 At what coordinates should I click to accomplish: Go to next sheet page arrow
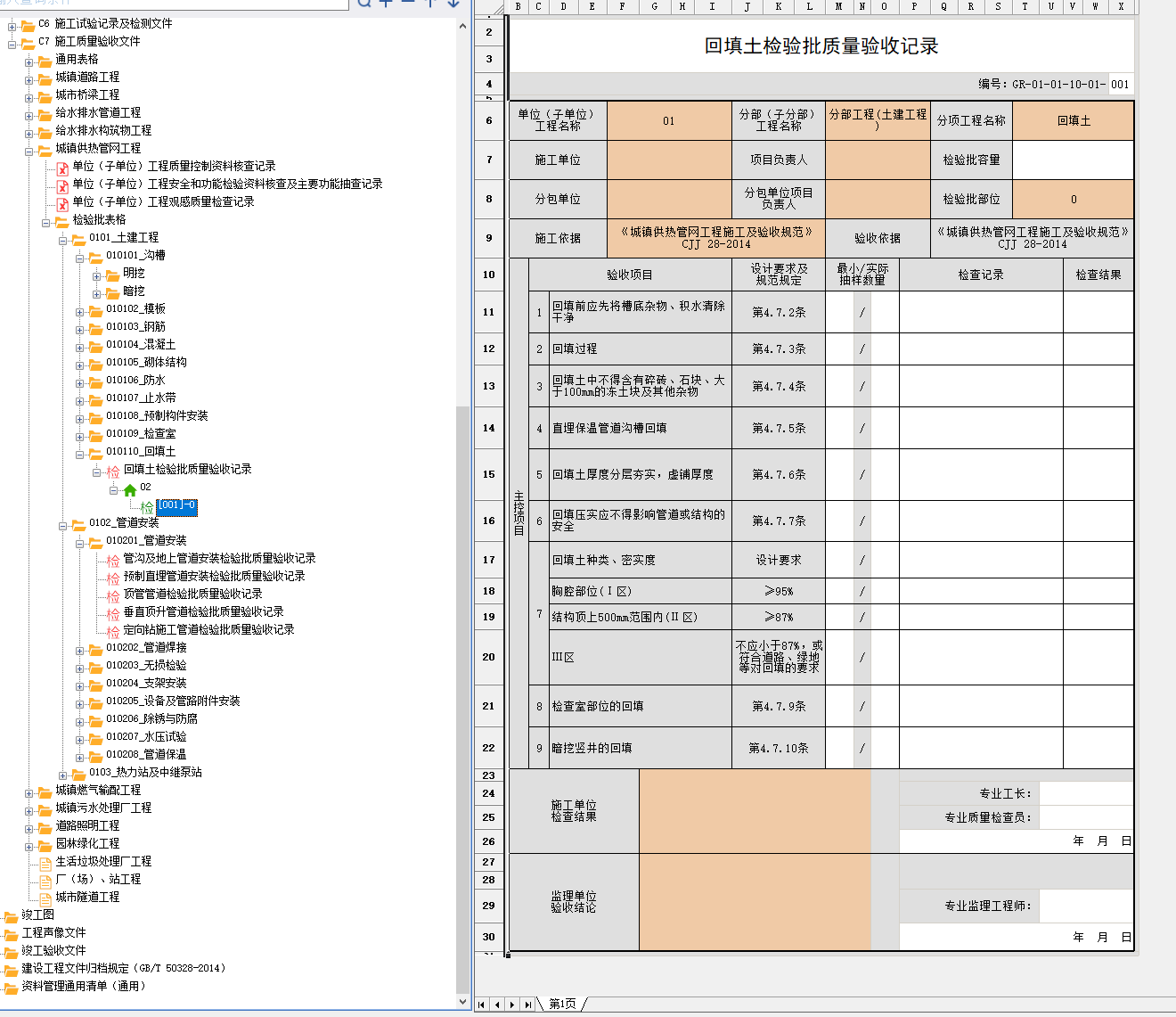(x=512, y=1005)
